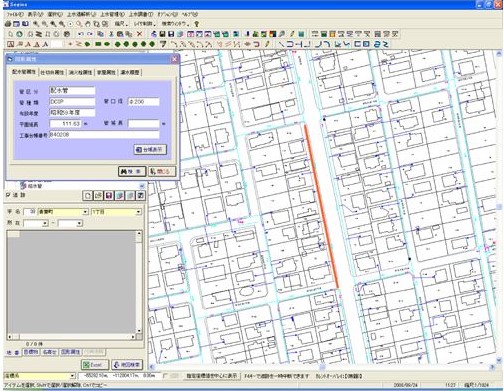Click the new blank page icon in side panel

coord(87,196)
